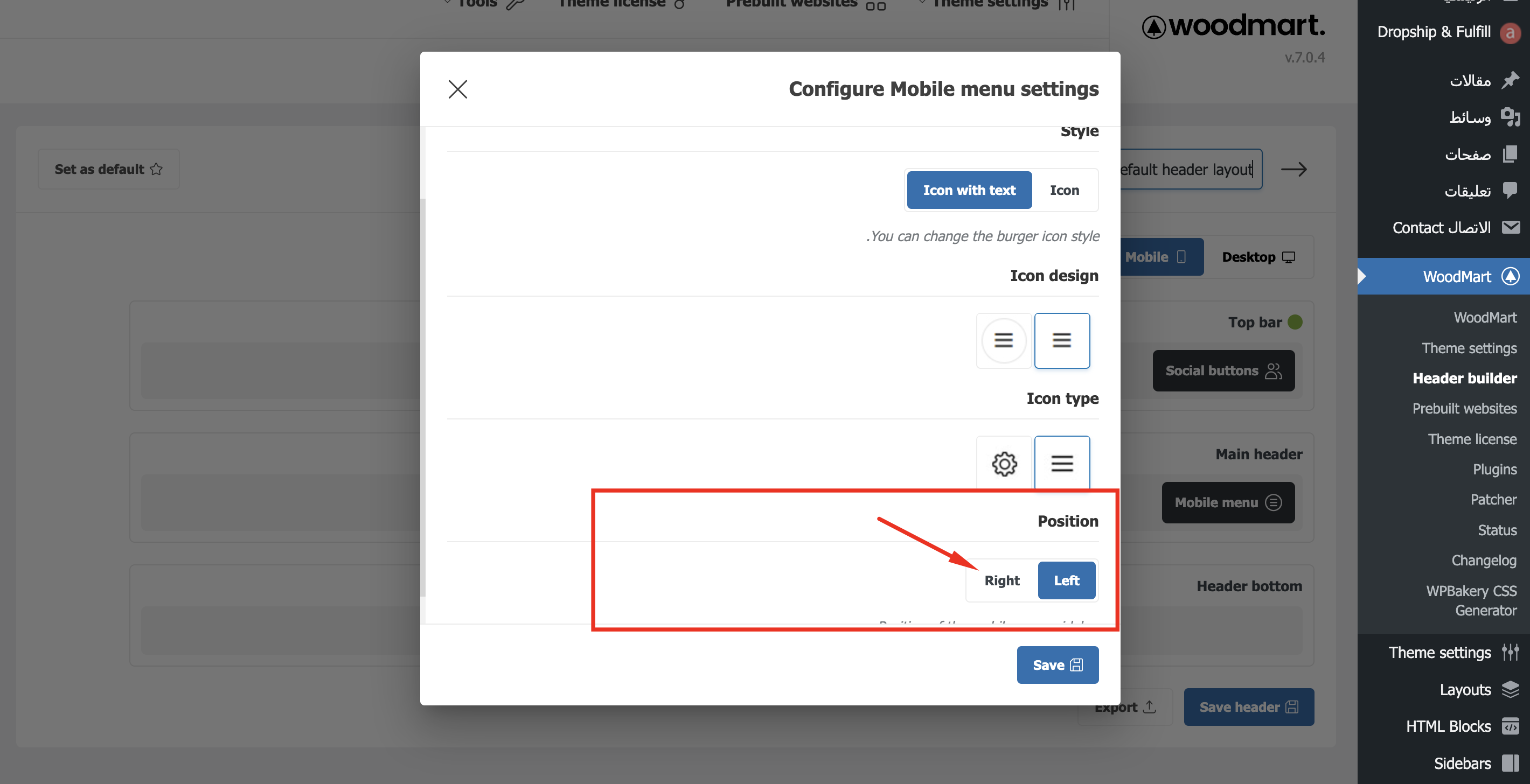Screen dimensions: 1530x784
Task: Open Theme license submenu link
Action: (1472, 439)
